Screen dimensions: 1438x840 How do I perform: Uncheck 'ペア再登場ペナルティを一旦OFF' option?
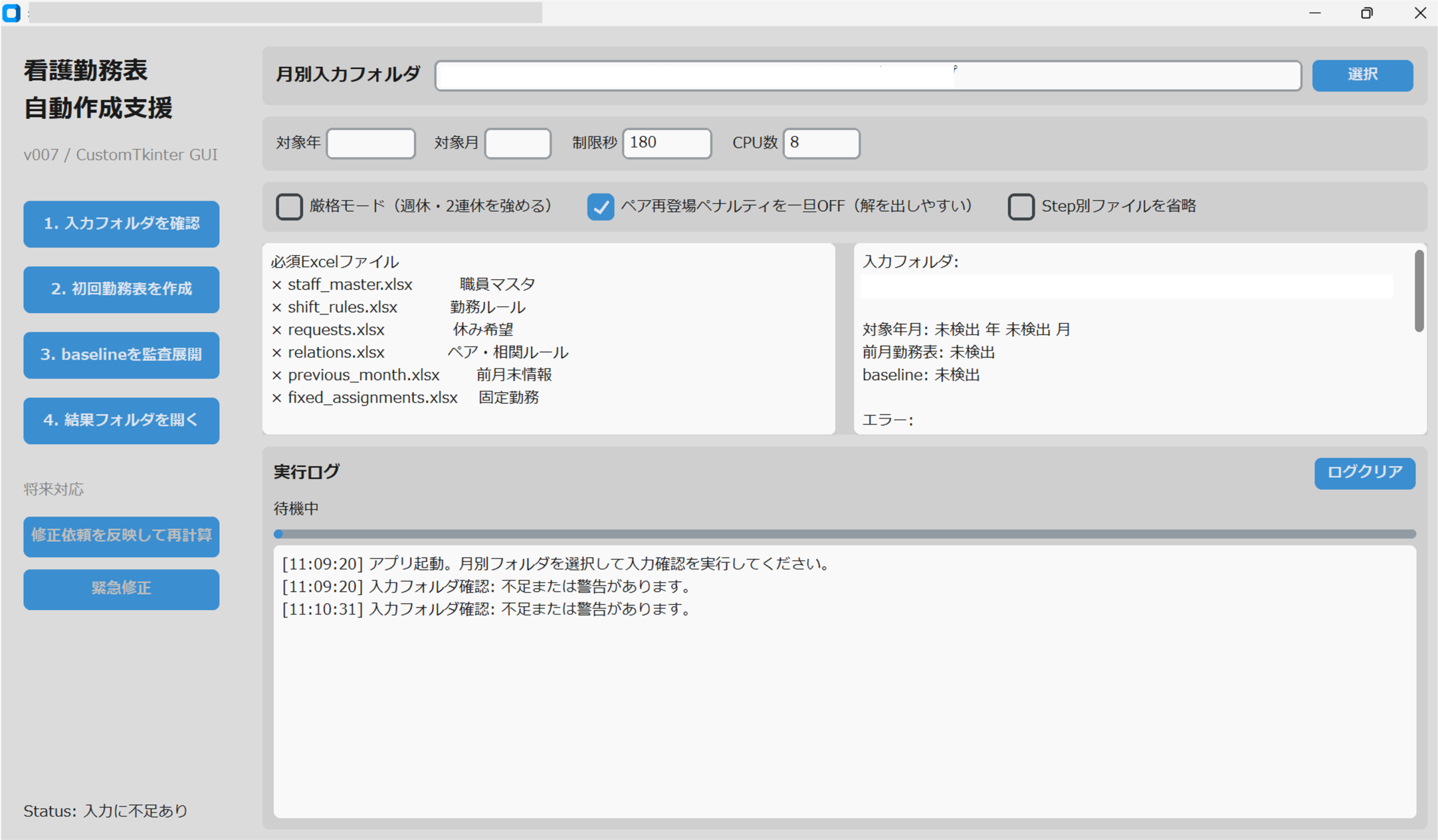601,207
